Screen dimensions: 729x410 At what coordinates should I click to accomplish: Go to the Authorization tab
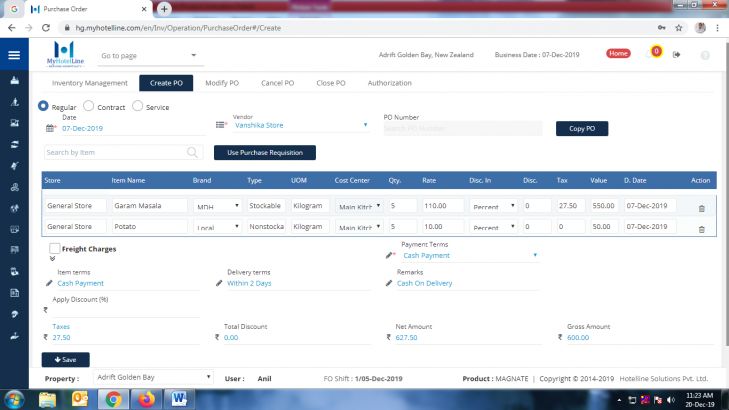389,83
